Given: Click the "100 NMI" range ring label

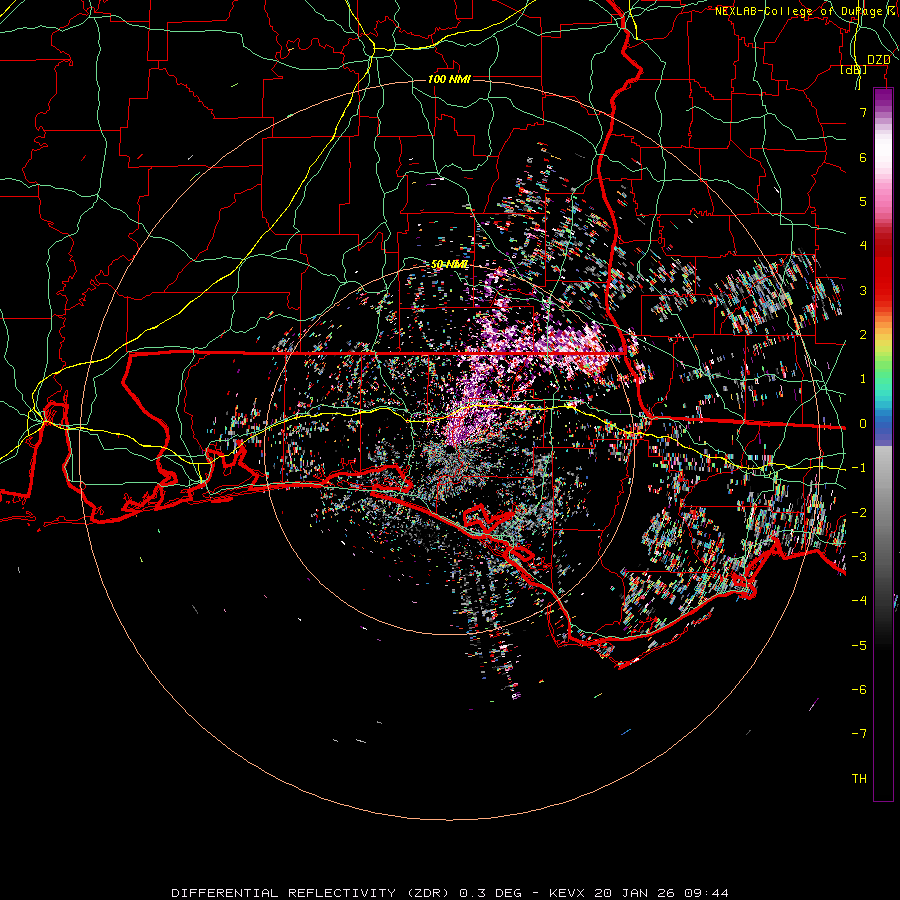Looking at the screenshot, I should coord(449,79).
